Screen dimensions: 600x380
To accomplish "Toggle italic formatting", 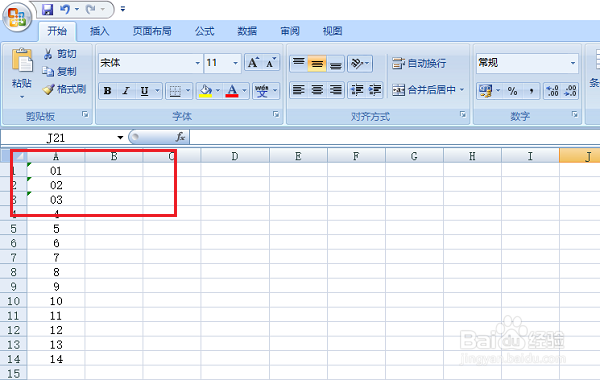I will coord(126,91).
